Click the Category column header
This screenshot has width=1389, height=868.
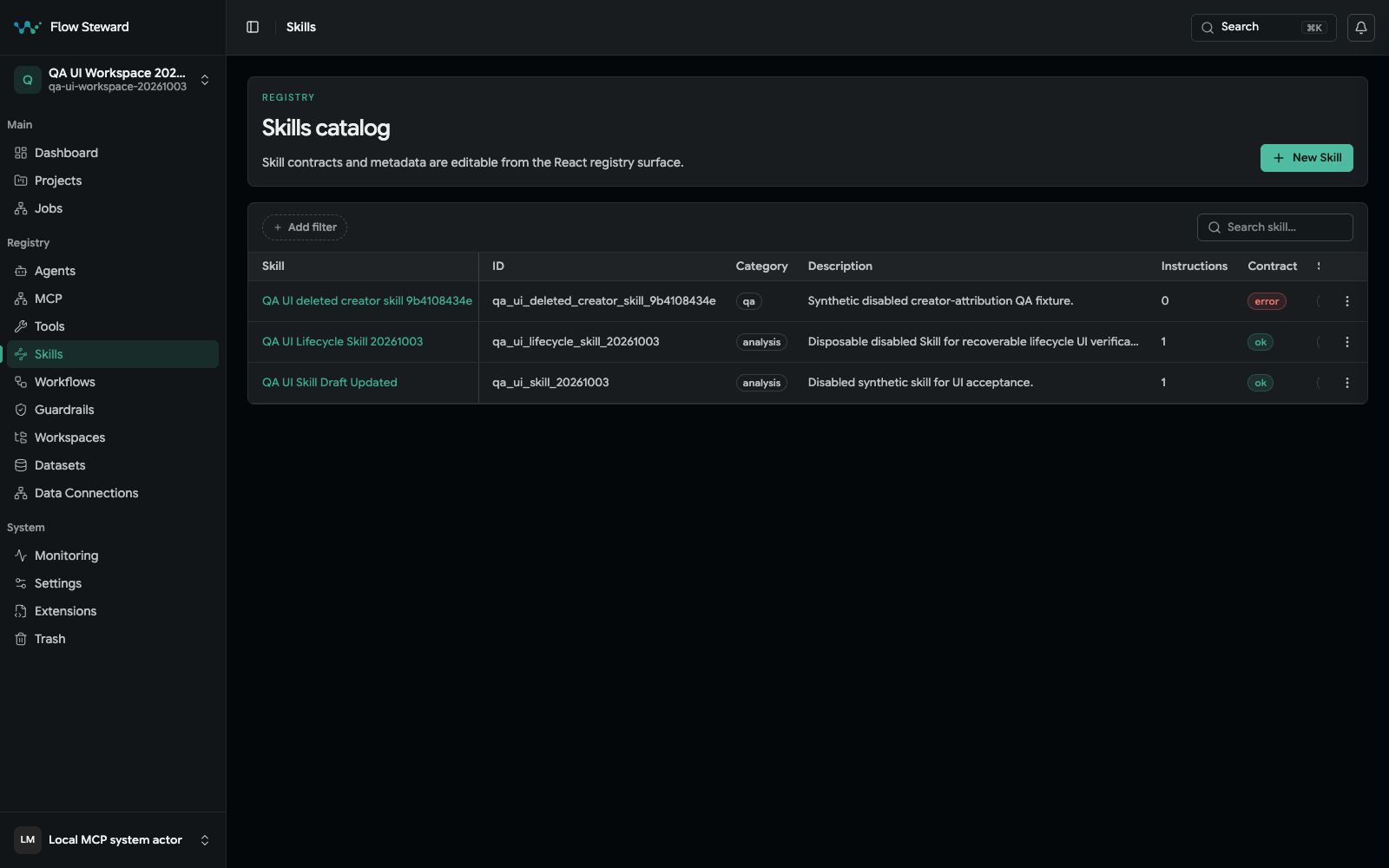pos(762,266)
